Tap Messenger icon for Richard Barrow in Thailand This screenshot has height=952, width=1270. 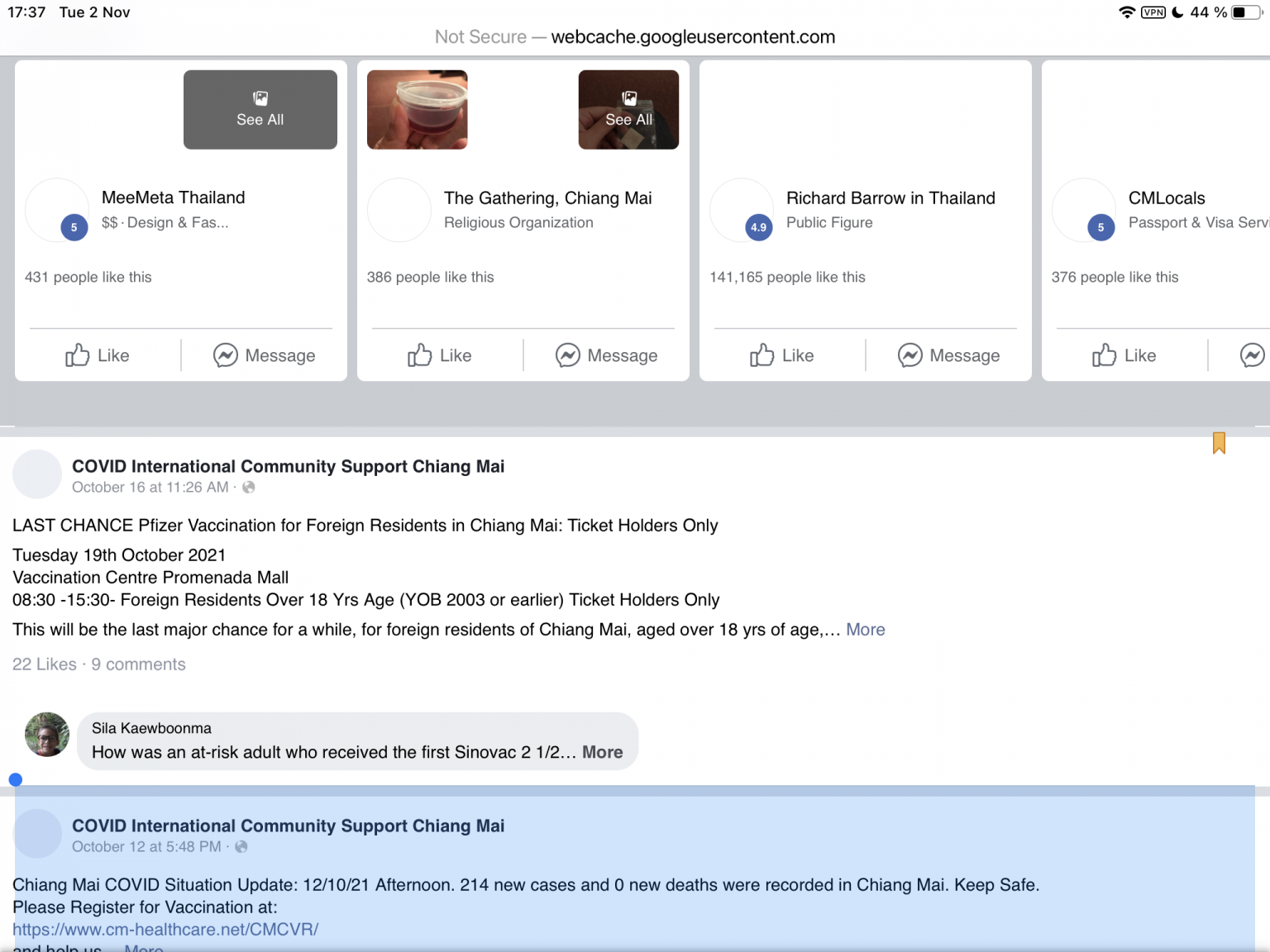[x=910, y=355]
